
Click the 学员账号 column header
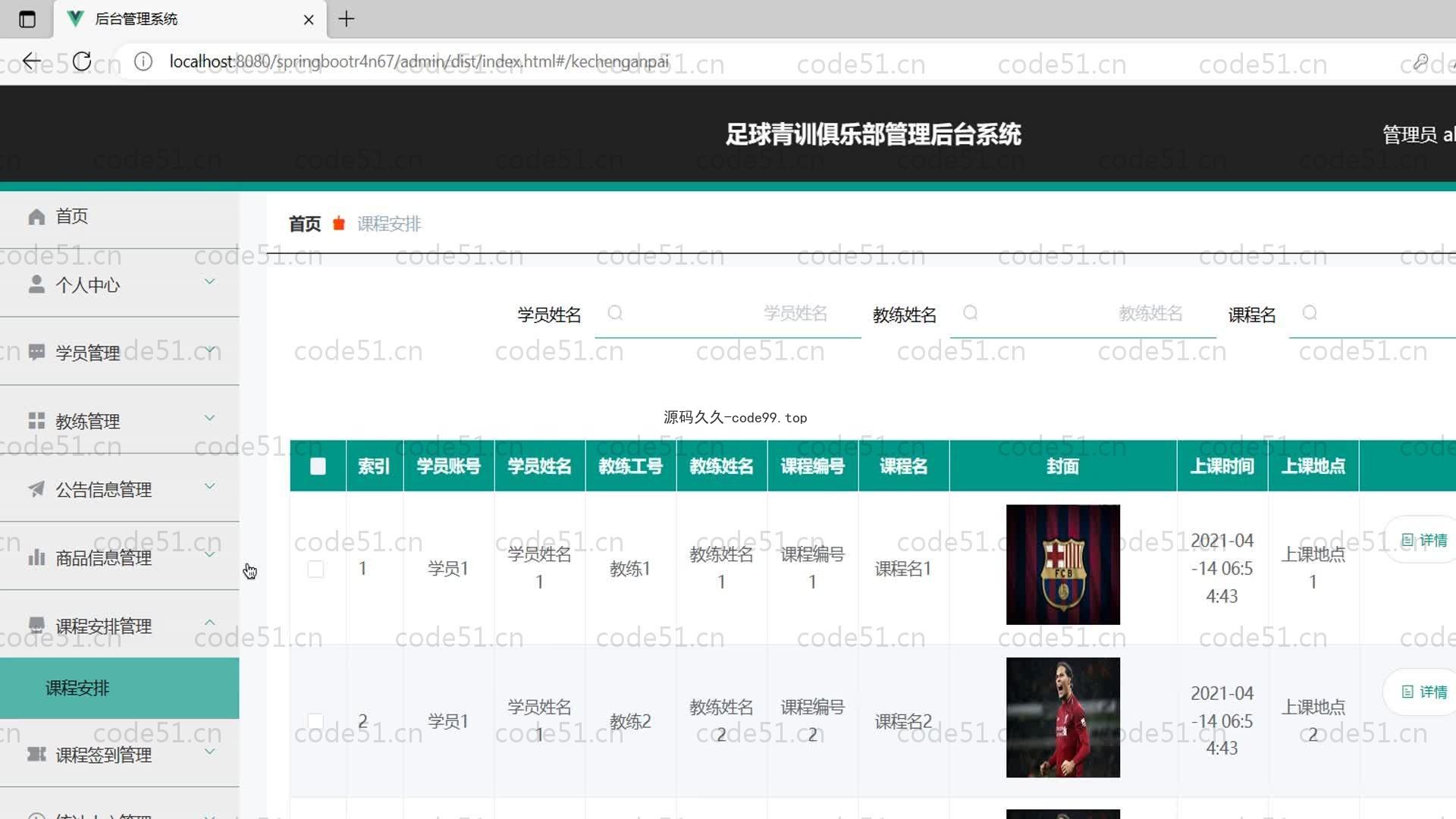(x=448, y=466)
